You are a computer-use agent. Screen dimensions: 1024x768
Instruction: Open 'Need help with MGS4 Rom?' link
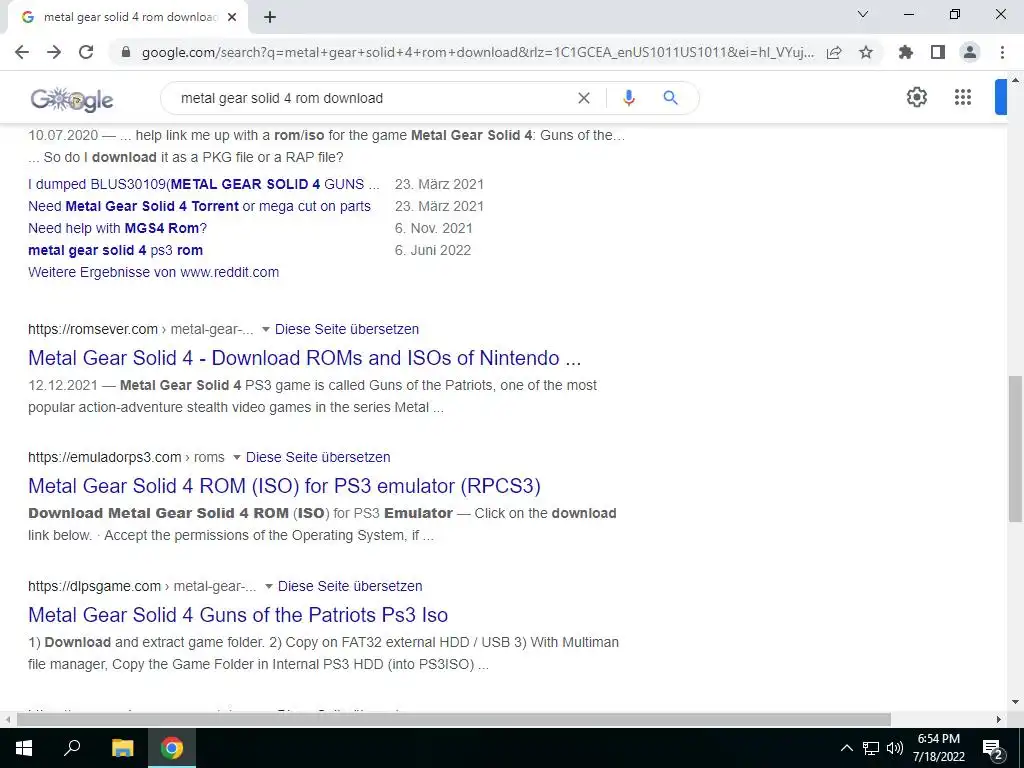(x=118, y=229)
